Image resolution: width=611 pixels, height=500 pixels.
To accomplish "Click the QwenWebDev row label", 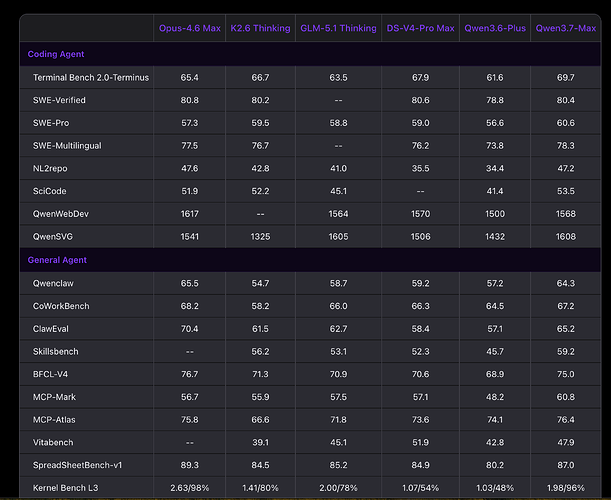I will [61, 214].
